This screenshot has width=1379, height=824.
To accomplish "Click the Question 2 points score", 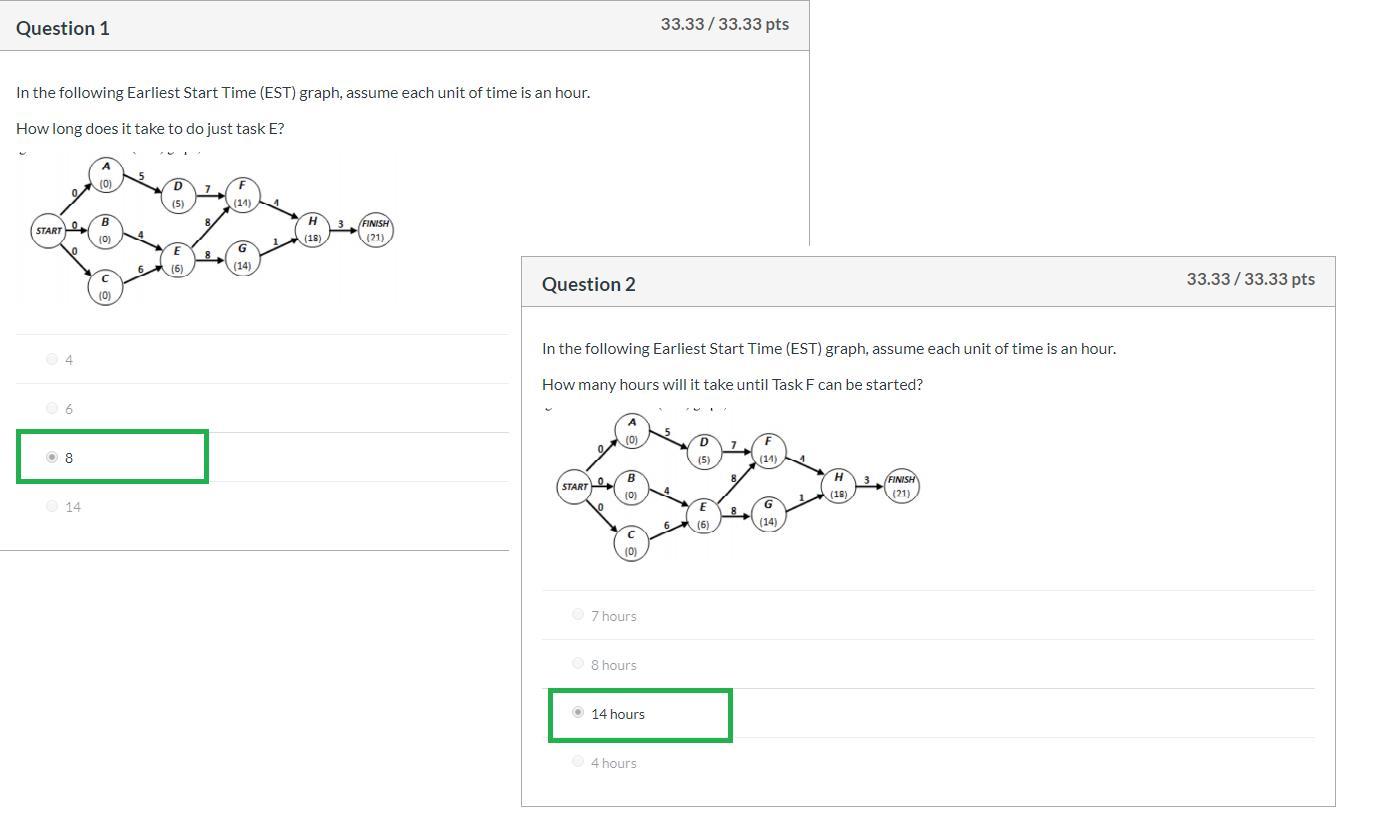I will [x=1250, y=279].
